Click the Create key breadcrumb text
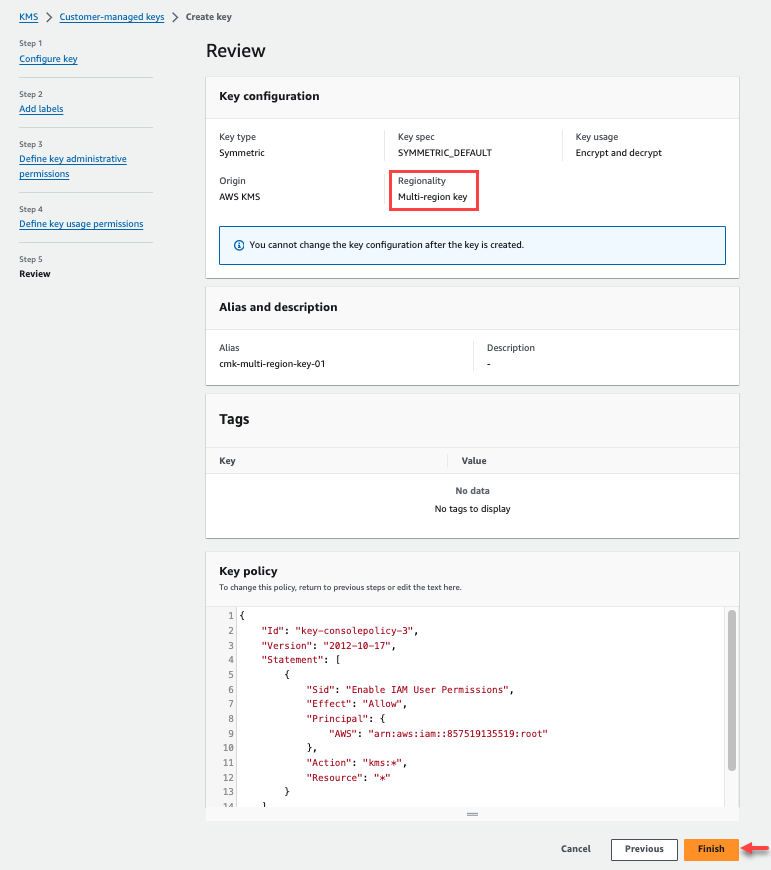771x870 pixels. pyautogui.click(x=209, y=17)
